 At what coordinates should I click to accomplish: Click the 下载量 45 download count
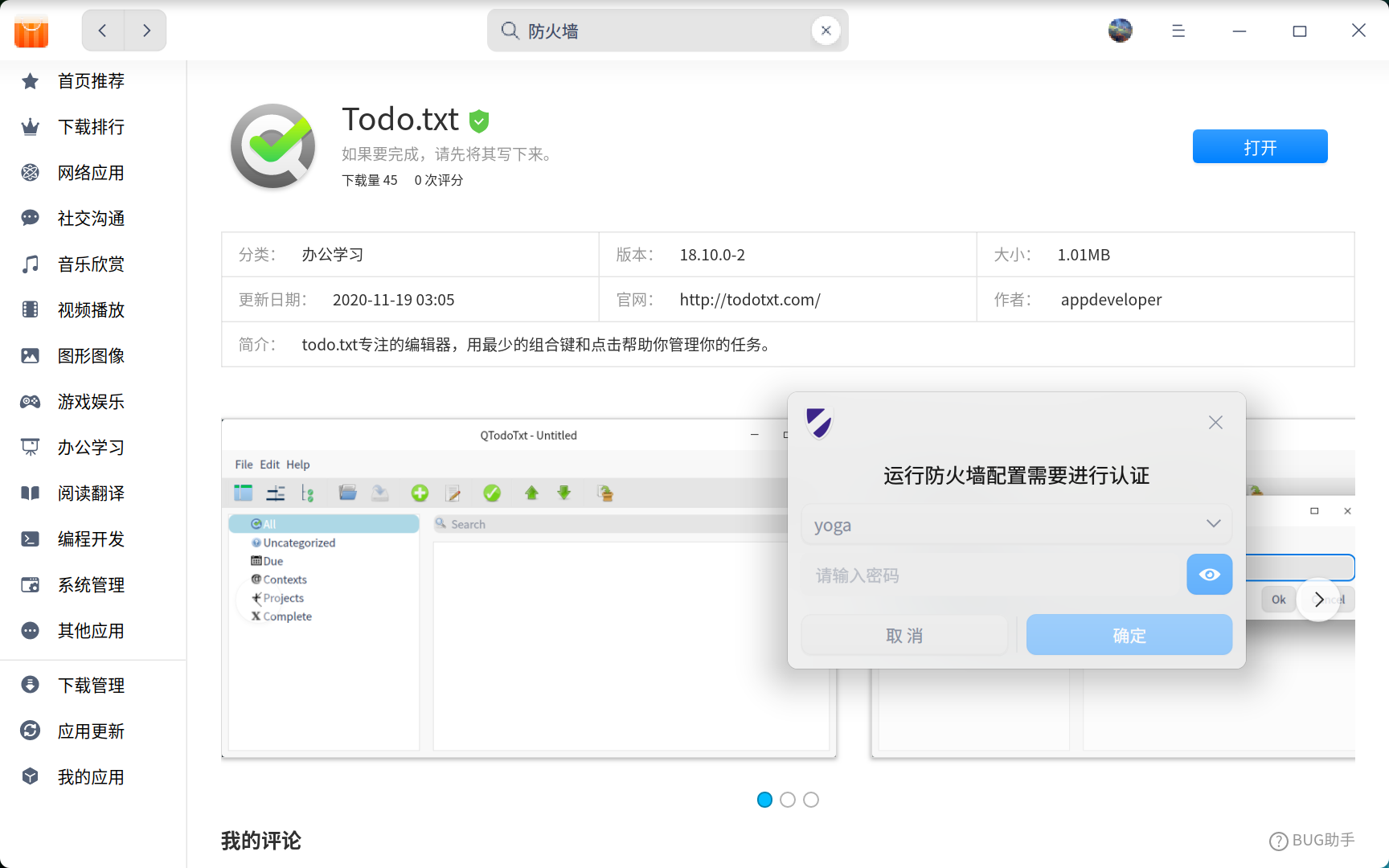(x=370, y=180)
